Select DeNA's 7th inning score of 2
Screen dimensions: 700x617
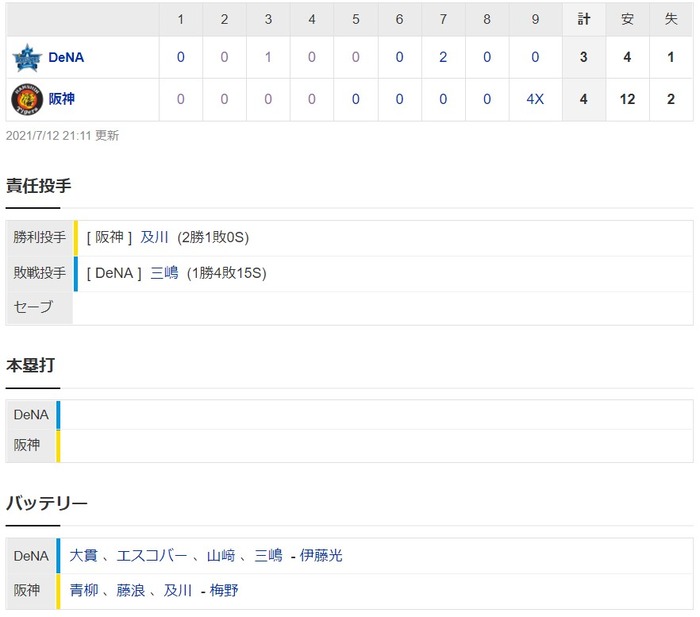443,57
